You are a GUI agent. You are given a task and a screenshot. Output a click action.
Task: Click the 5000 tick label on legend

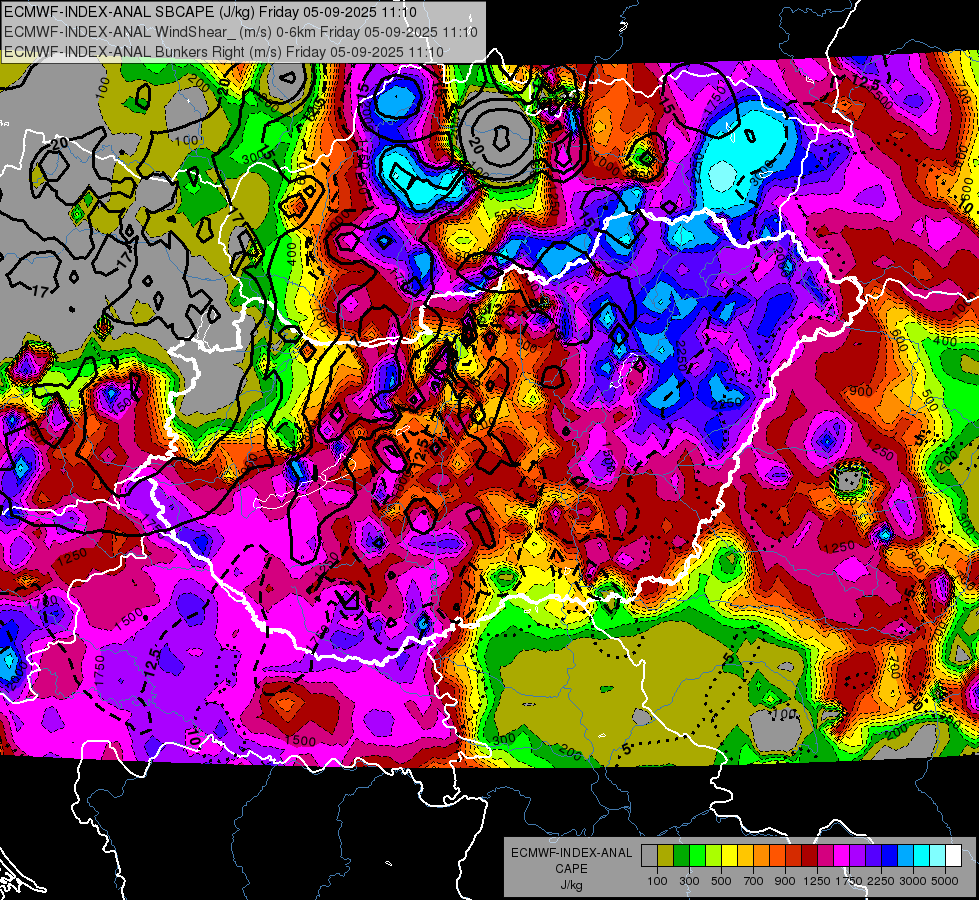tap(945, 881)
